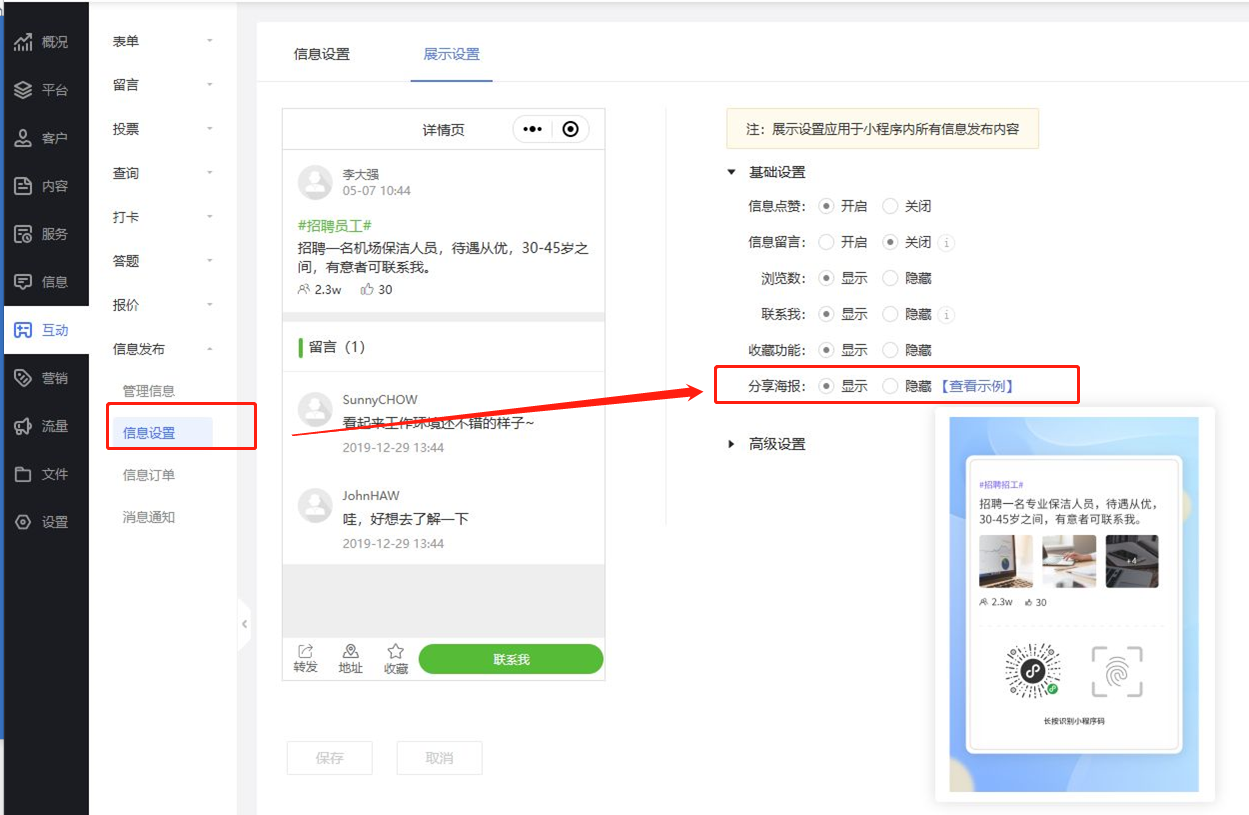1249x815 pixels.
Task: Open 信息设置 in the submenu
Action: click(x=149, y=433)
